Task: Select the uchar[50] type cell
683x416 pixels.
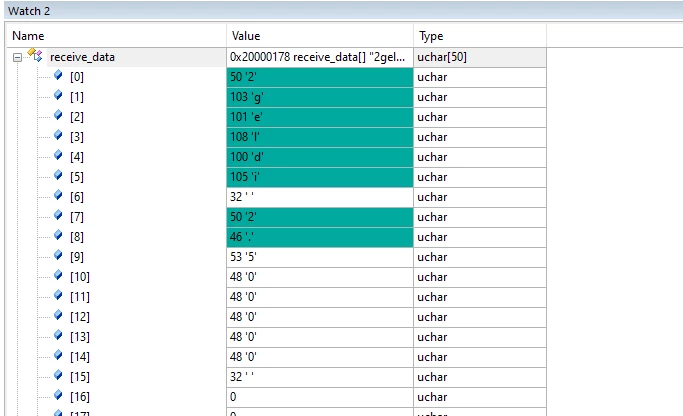Action: click(x=480, y=57)
